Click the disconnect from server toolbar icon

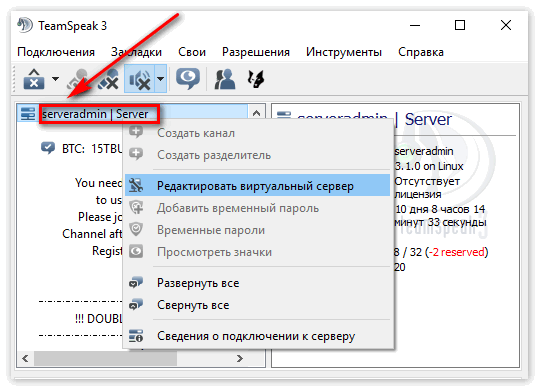(34, 79)
